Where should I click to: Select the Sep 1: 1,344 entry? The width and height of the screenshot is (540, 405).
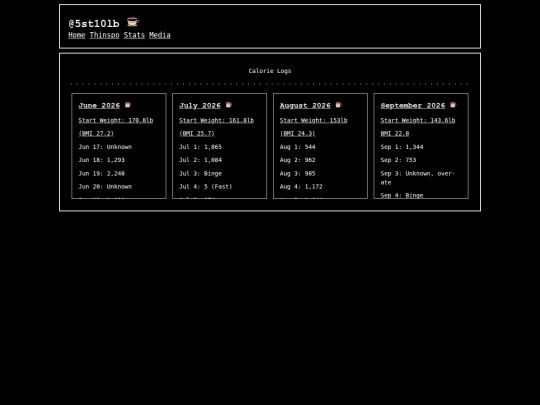(402, 147)
